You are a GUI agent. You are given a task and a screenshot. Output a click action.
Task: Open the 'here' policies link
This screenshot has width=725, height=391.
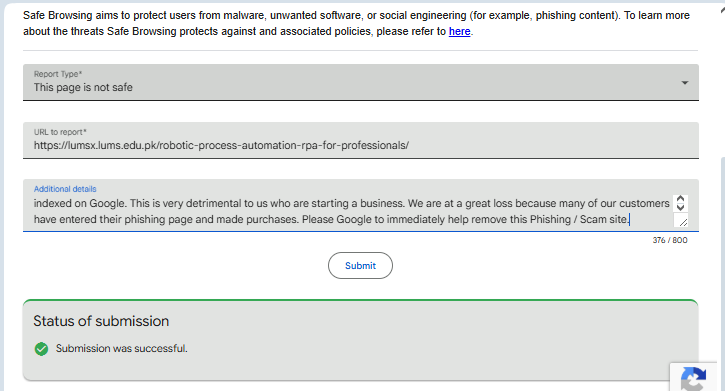coord(459,31)
